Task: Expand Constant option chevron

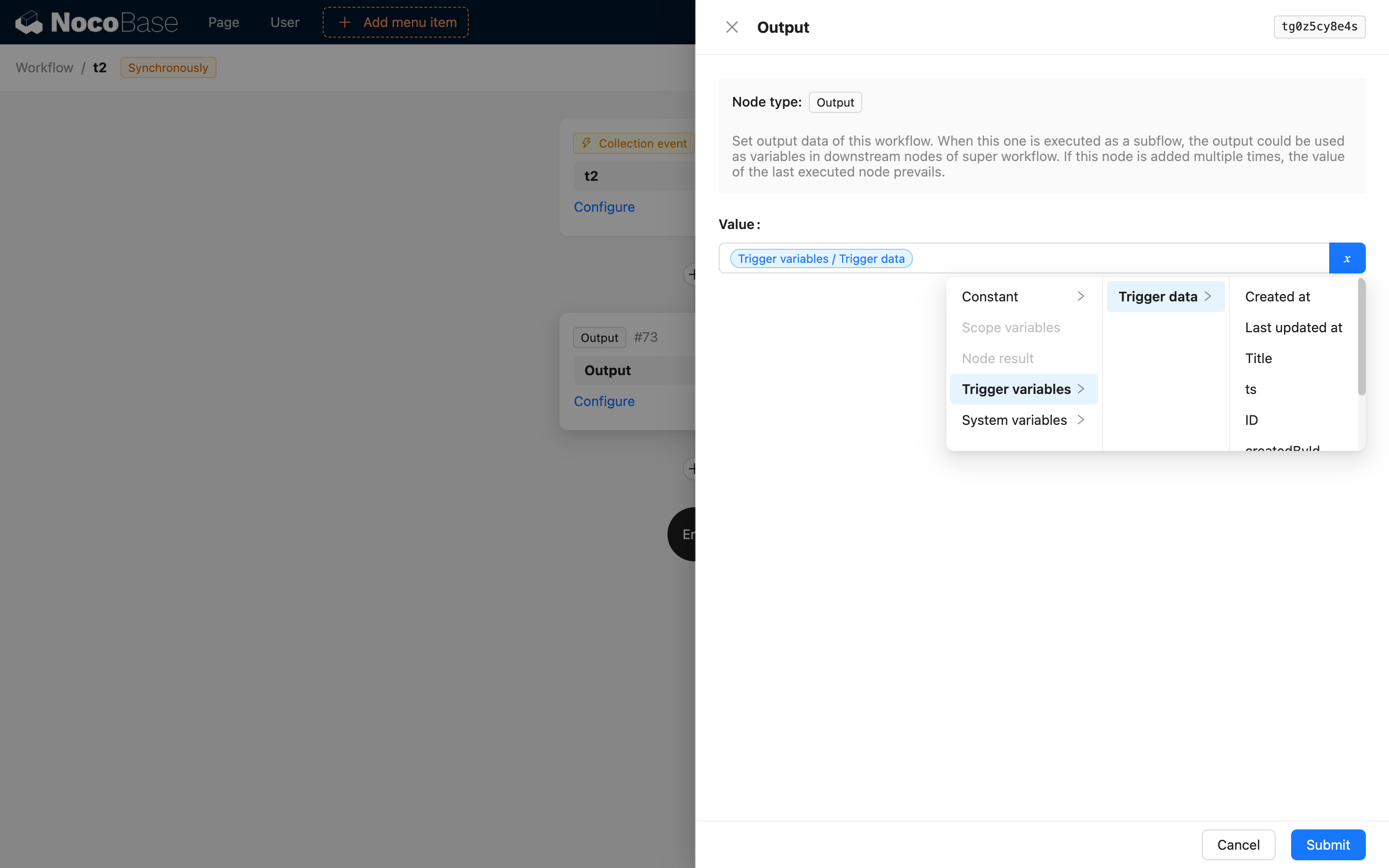Action: (1080, 296)
